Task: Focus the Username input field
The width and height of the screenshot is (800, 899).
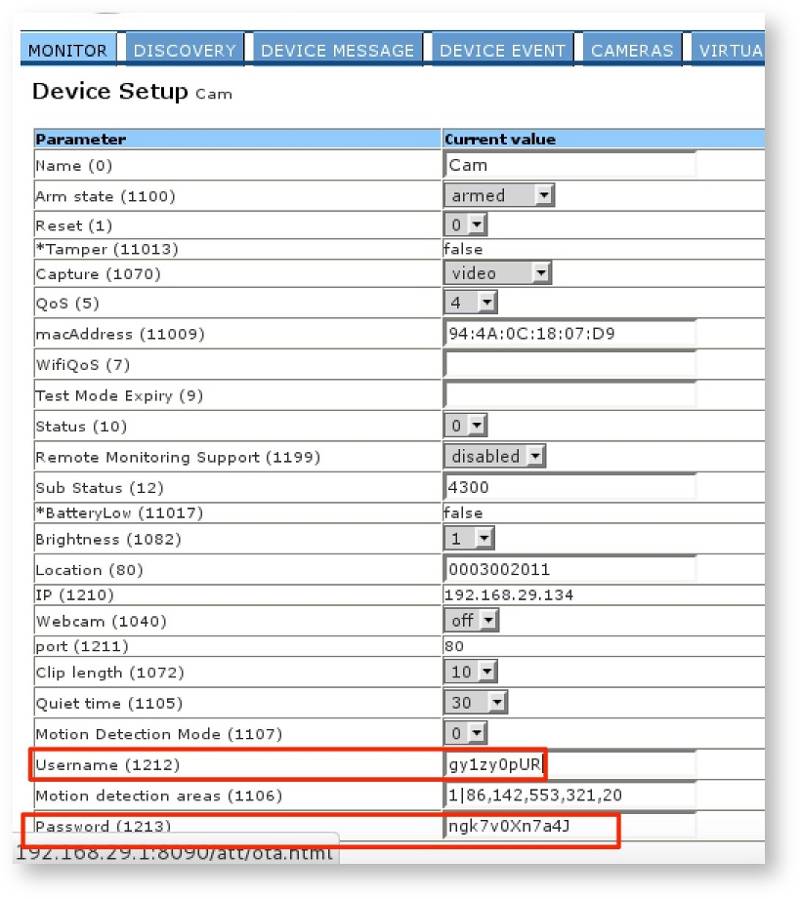Action: tap(570, 765)
